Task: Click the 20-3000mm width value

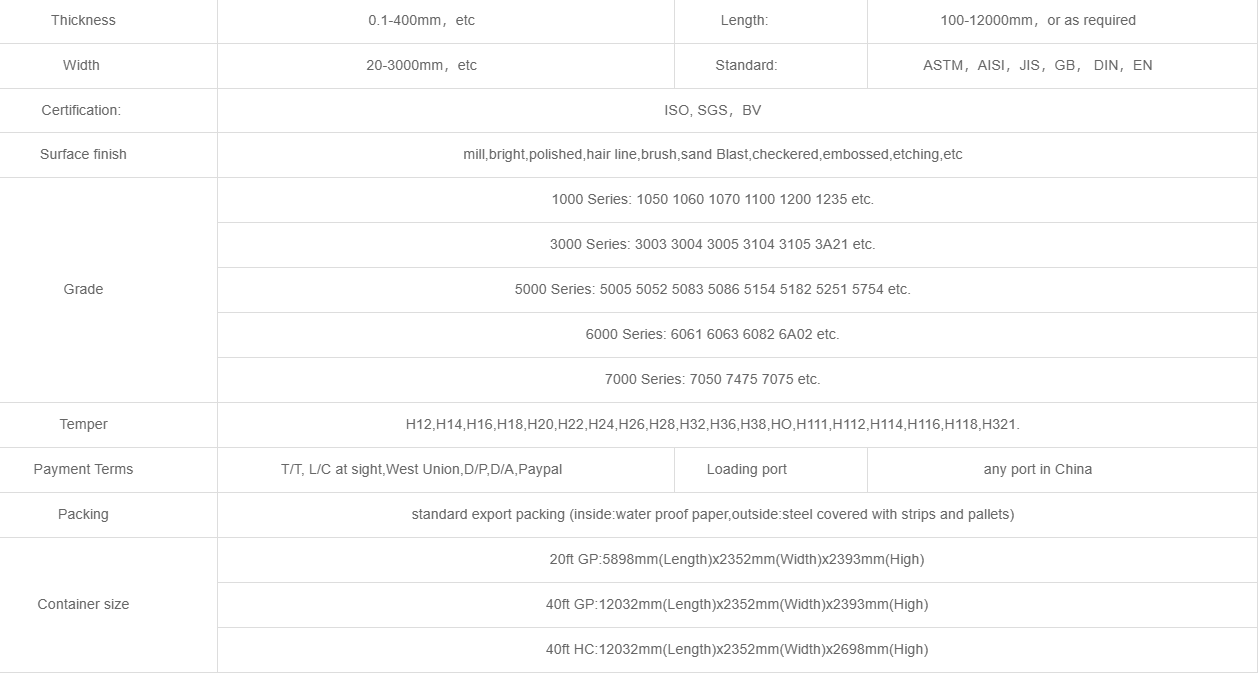Action: click(x=421, y=65)
